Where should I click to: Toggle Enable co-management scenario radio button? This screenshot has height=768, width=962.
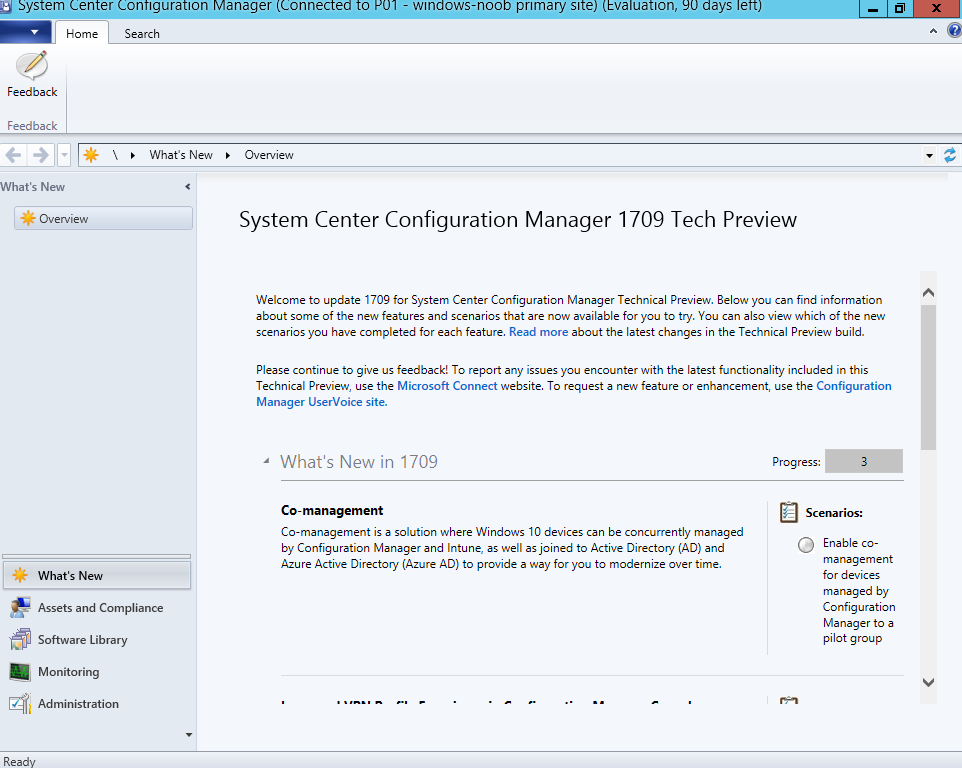pyautogui.click(x=806, y=545)
